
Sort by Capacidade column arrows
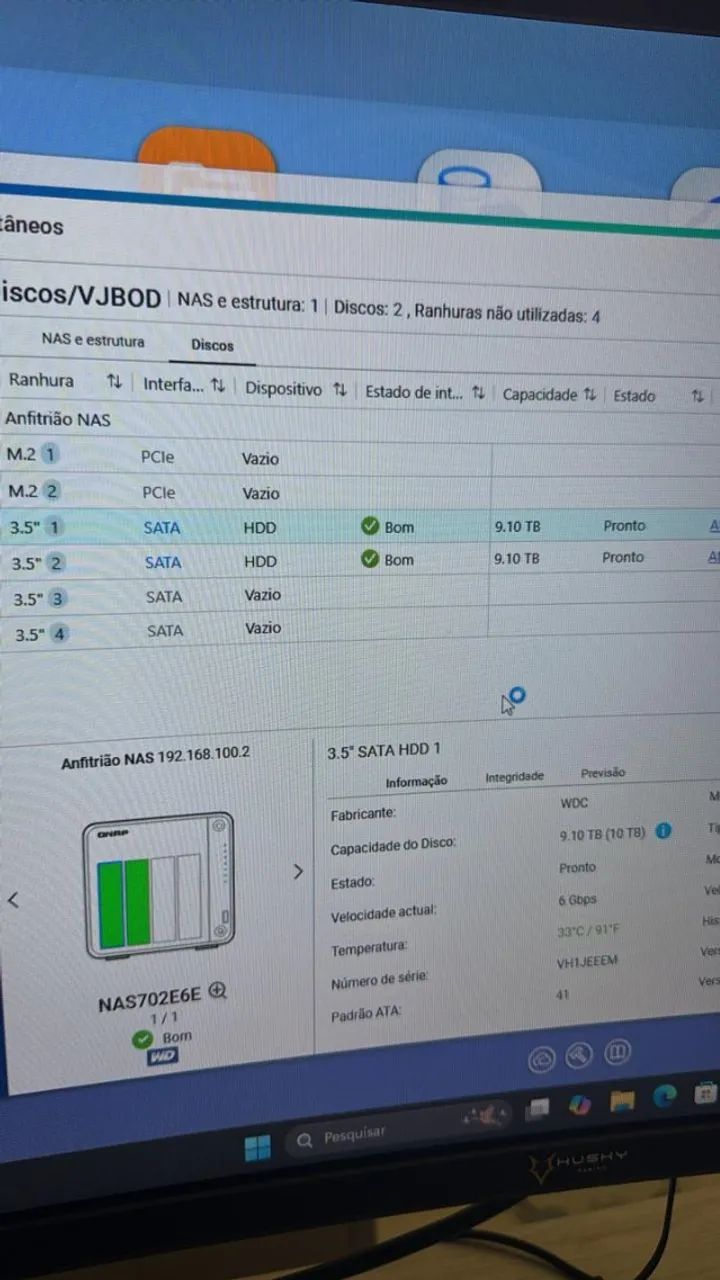click(590, 395)
